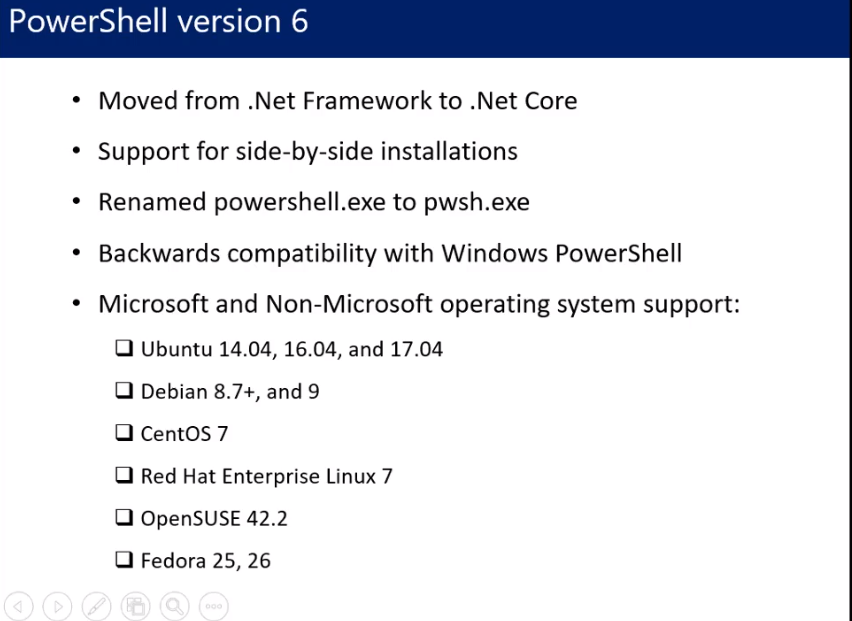Screen dimensions: 852x621
Task: Click the 'Backwards compatibility with Windows PowerShell' text
Action: pyautogui.click(x=390, y=253)
